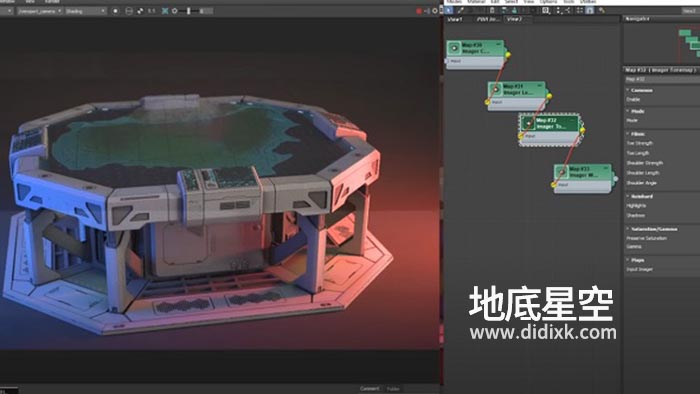
Task: Collapse the Map #39 node with its minus button
Action: pyautogui.click(x=498, y=44)
